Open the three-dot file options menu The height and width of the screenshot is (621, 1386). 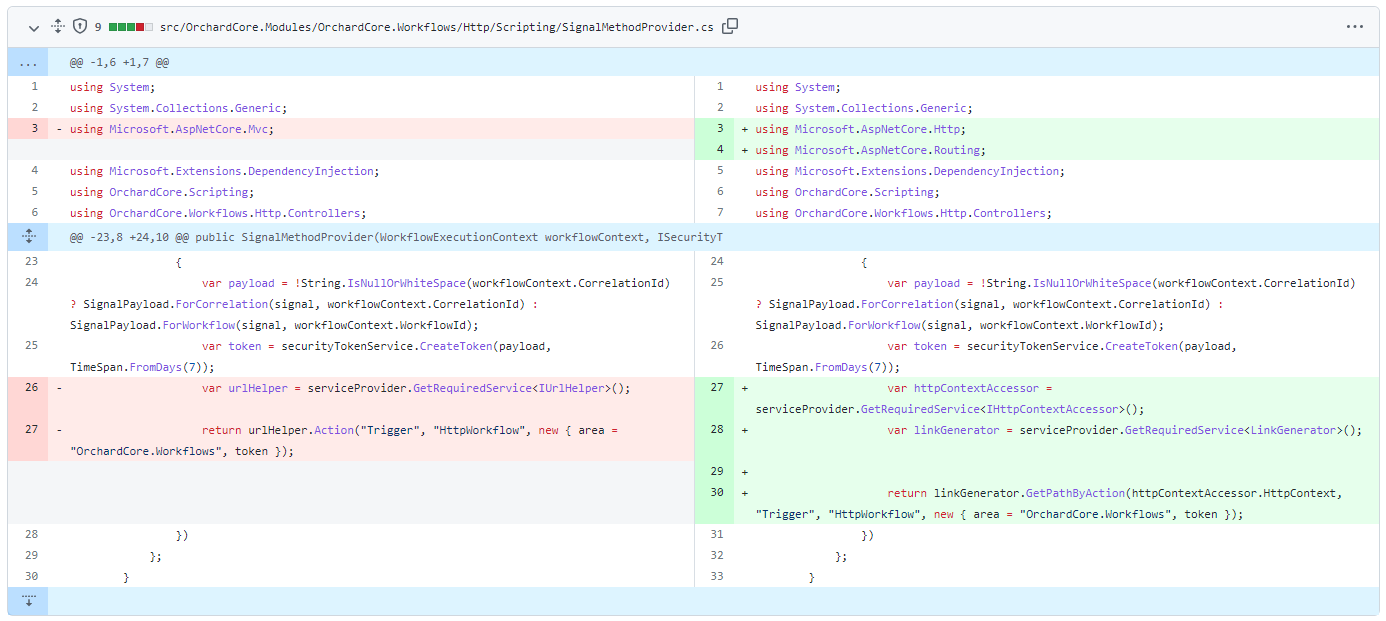[x=1354, y=27]
